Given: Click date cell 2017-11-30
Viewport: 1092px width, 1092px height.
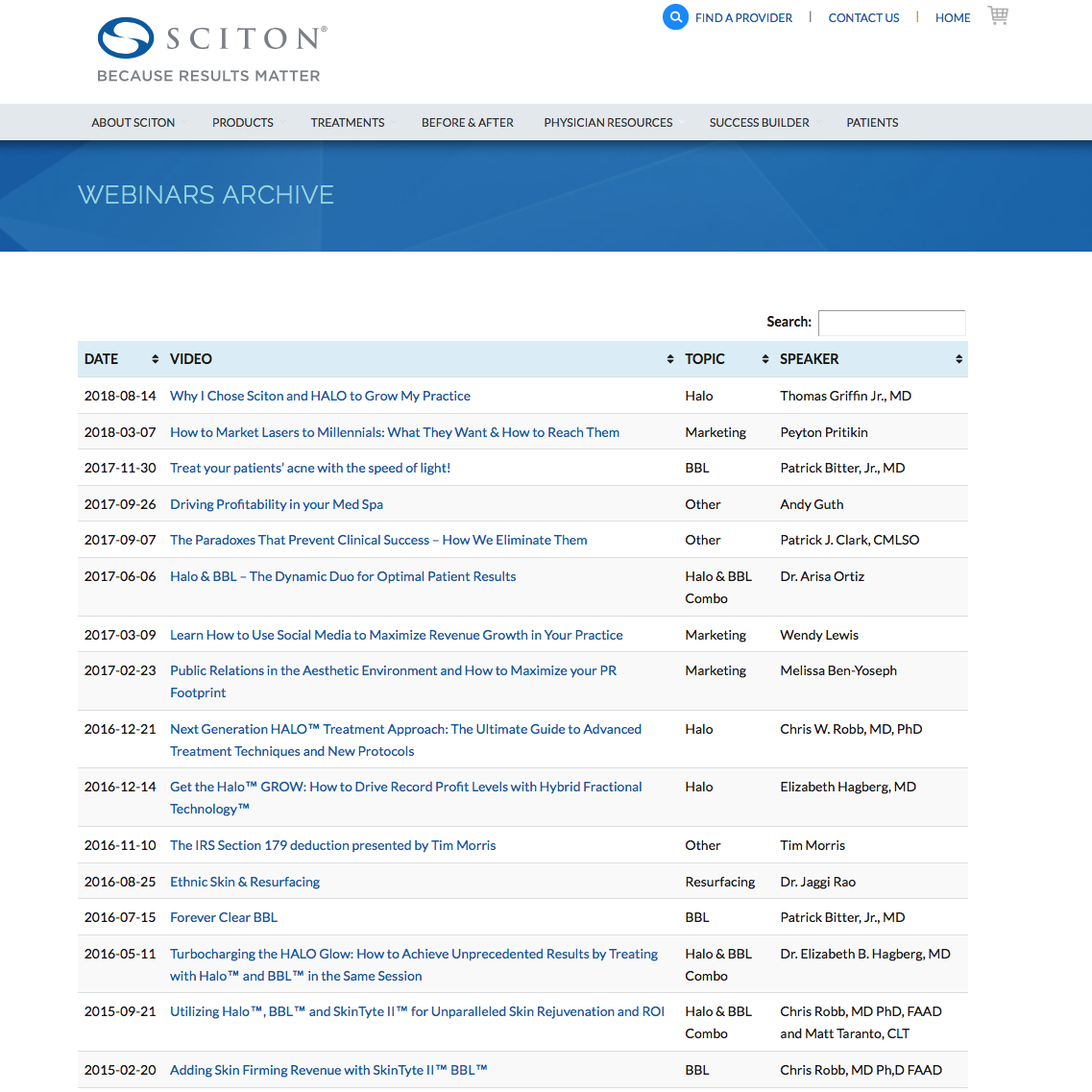Looking at the screenshot, I should 120,468.
